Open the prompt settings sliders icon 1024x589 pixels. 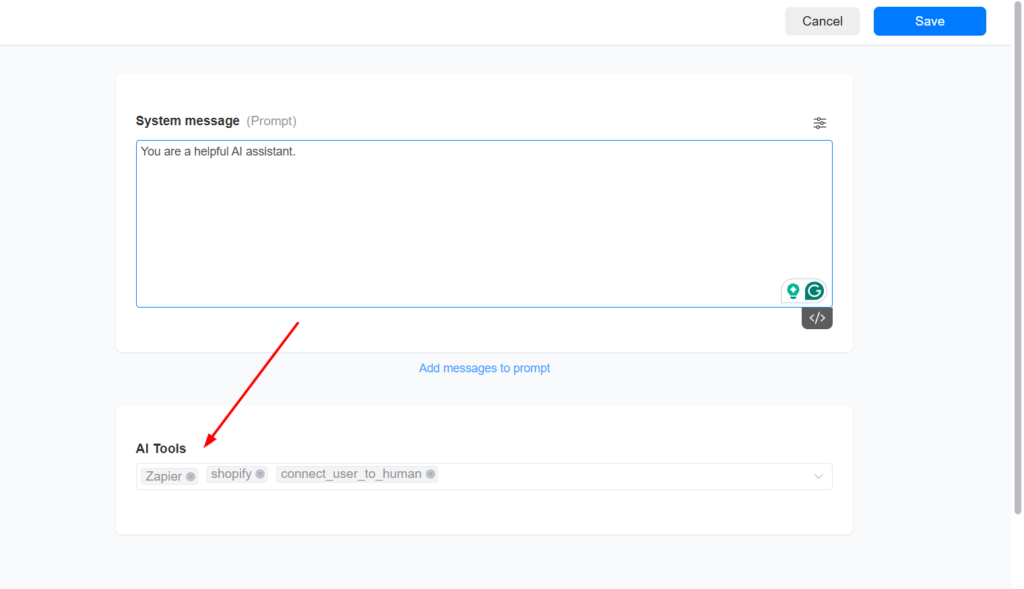point(819,123)
